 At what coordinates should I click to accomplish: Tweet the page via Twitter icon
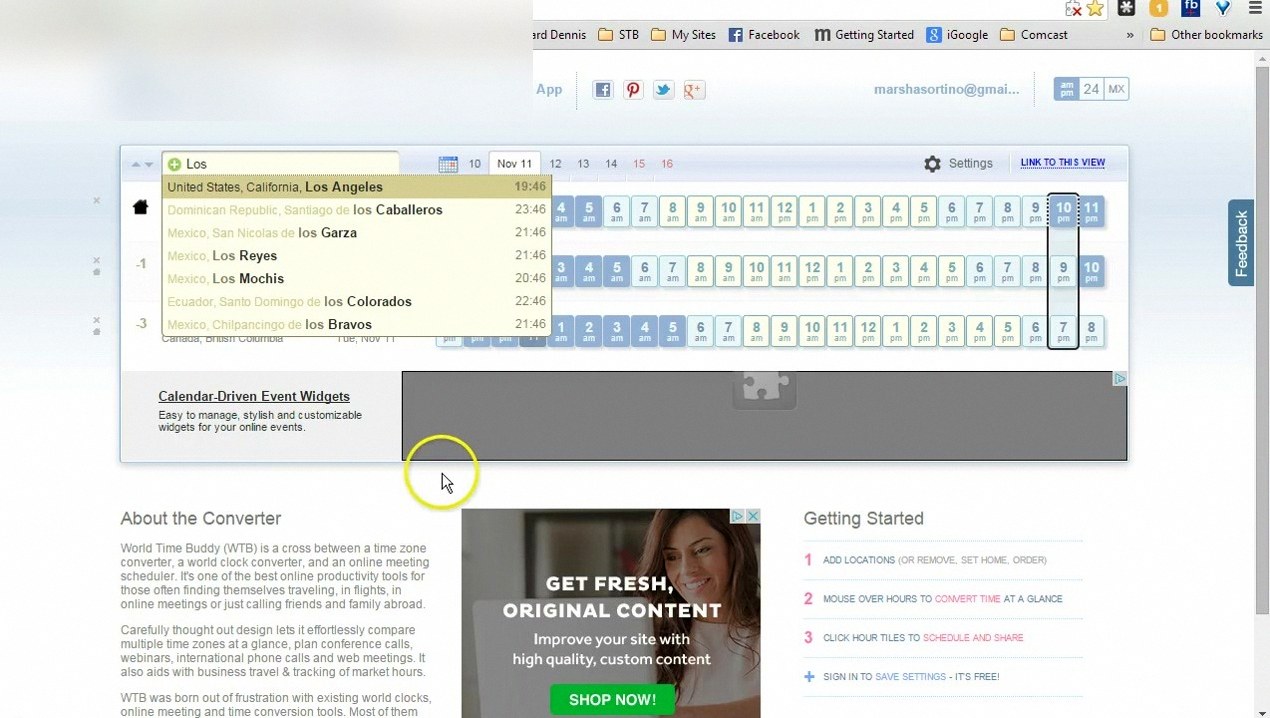pos(663,90)
